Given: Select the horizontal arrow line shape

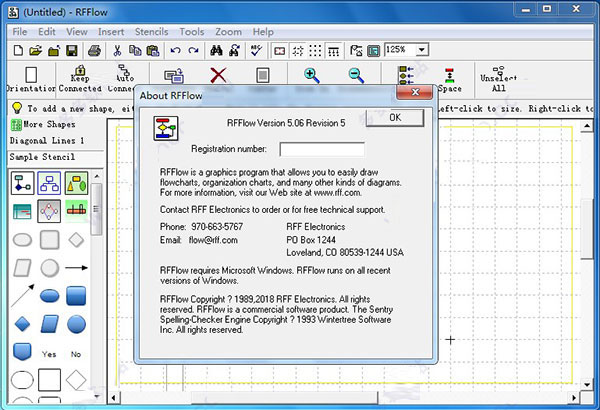Looking at the screenshot, I should pyautogui.click(x=76, y=268).
